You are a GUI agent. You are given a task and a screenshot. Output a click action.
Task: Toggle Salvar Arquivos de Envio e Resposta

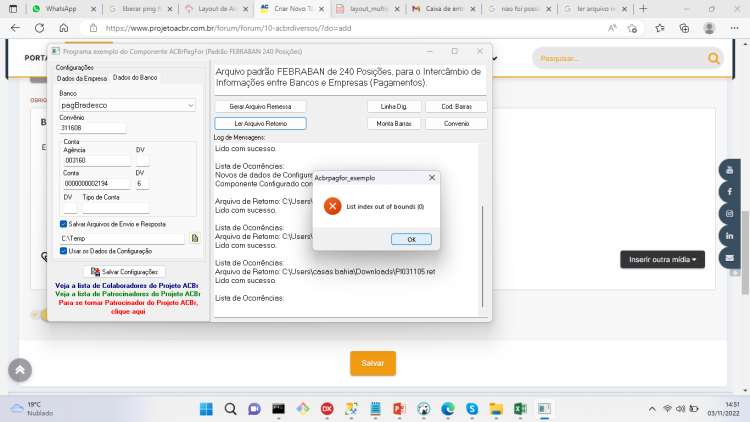click(x=63, y=224)
